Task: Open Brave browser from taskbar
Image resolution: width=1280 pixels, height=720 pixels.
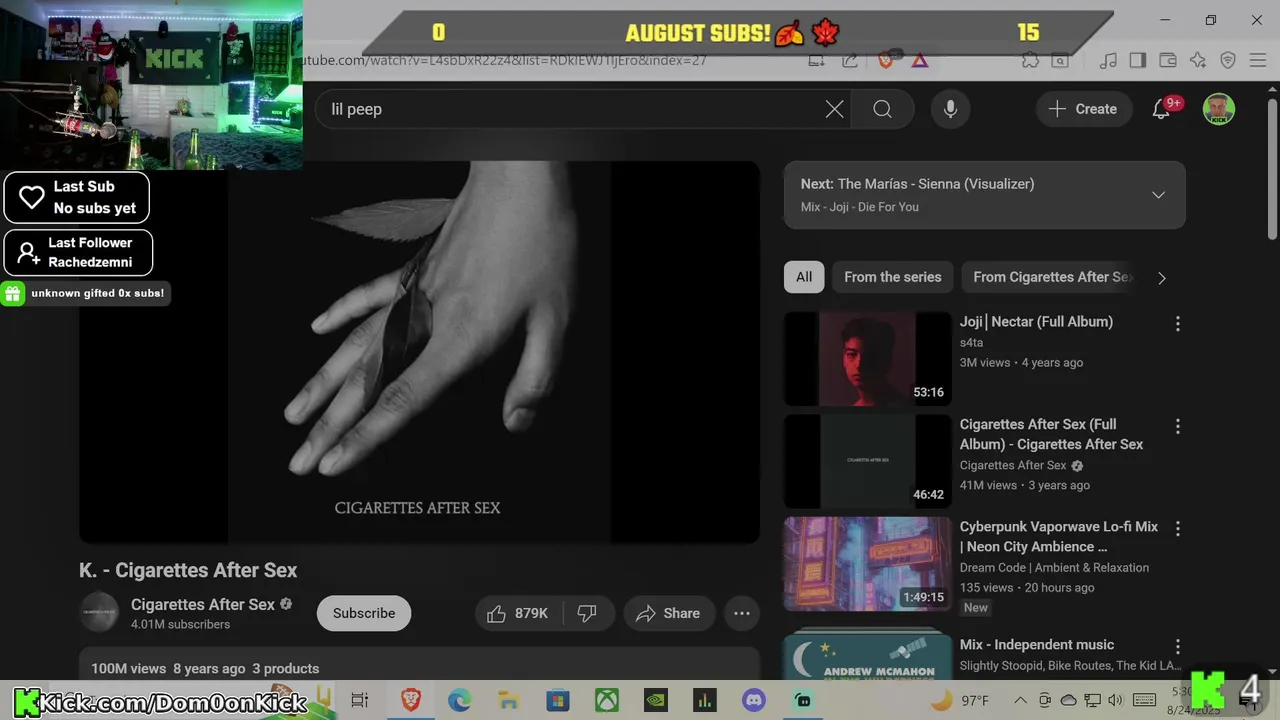Action: coord(410,700)
